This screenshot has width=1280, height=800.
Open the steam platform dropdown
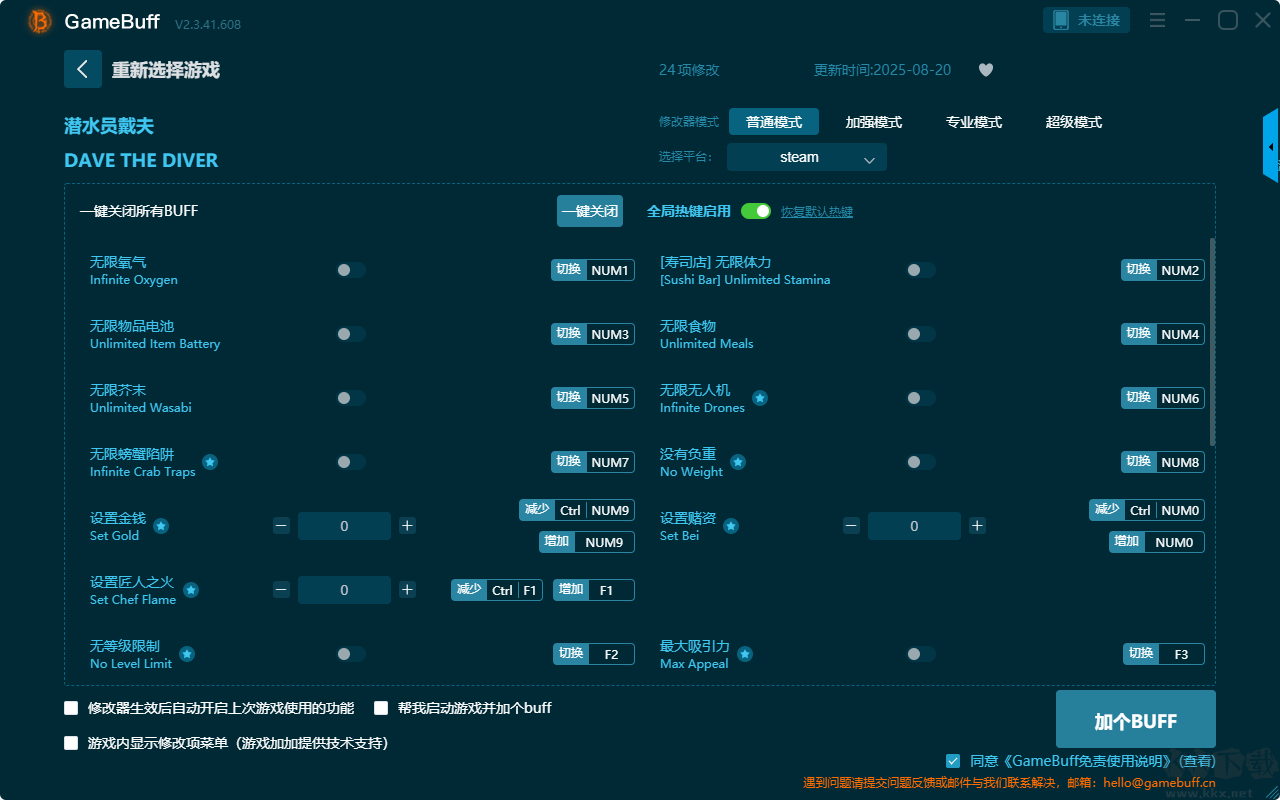pyautogui.click(x=807, y=157)
